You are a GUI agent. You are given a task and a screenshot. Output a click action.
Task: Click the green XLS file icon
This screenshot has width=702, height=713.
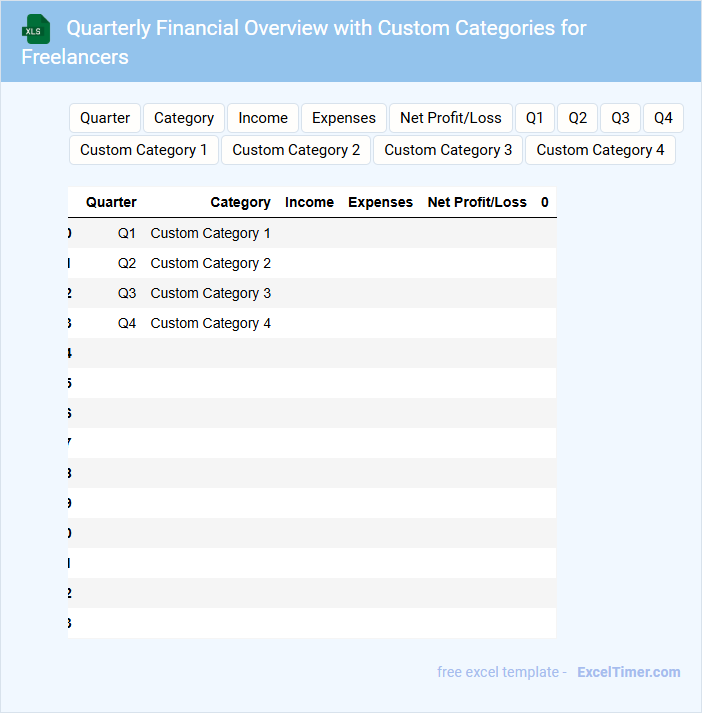pyautogui.click(x=36, y=29)
